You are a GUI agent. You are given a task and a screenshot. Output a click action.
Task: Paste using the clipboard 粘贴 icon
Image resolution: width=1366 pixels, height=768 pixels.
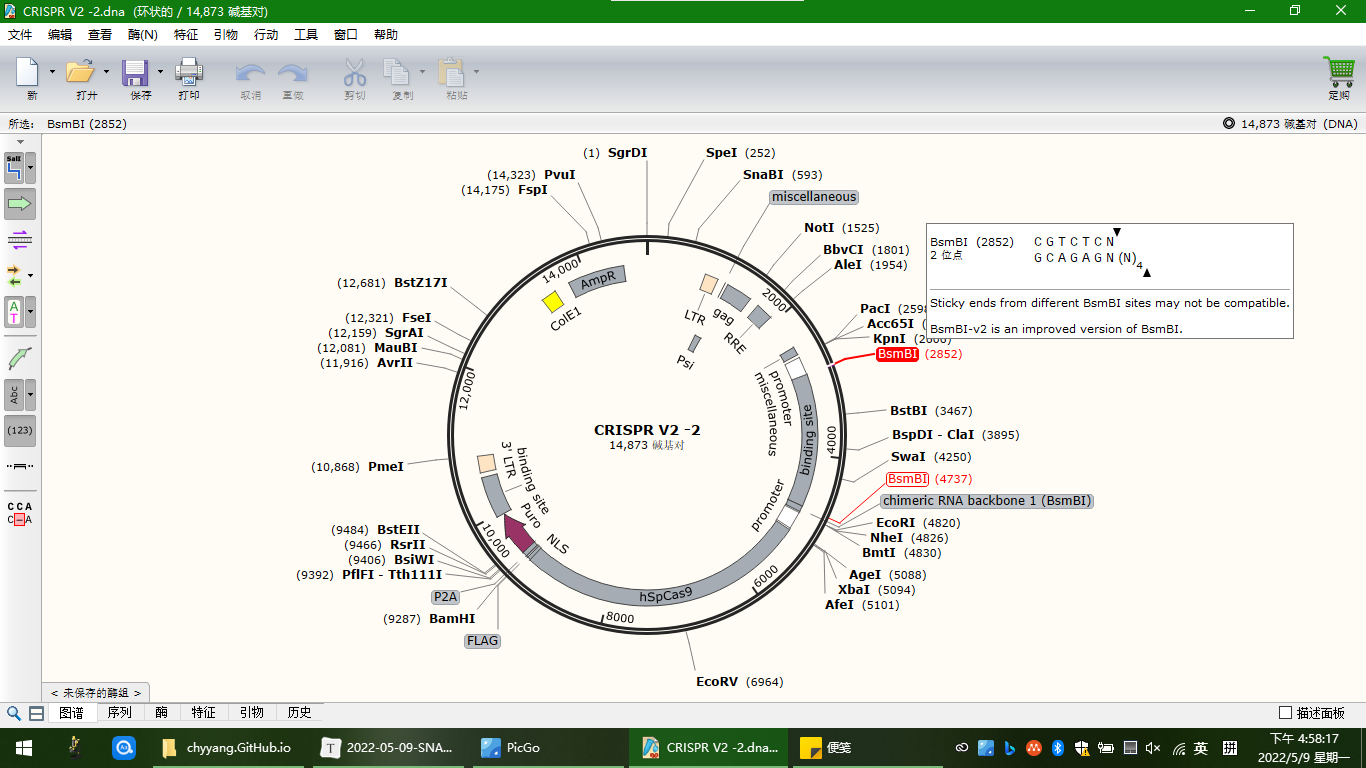point(452,72)
